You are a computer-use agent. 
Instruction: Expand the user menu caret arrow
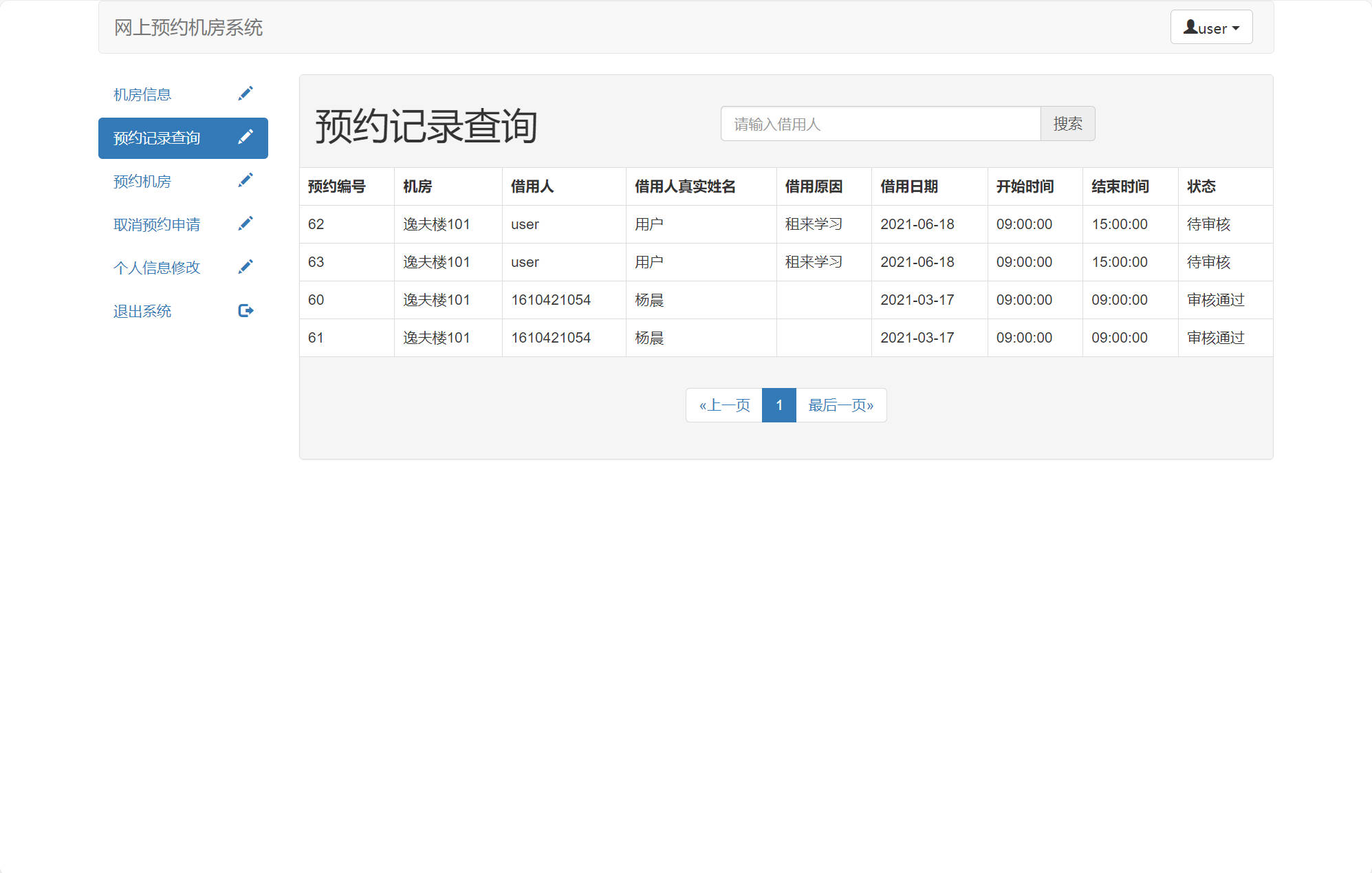pyautogui.click(x=1237, y=28)
